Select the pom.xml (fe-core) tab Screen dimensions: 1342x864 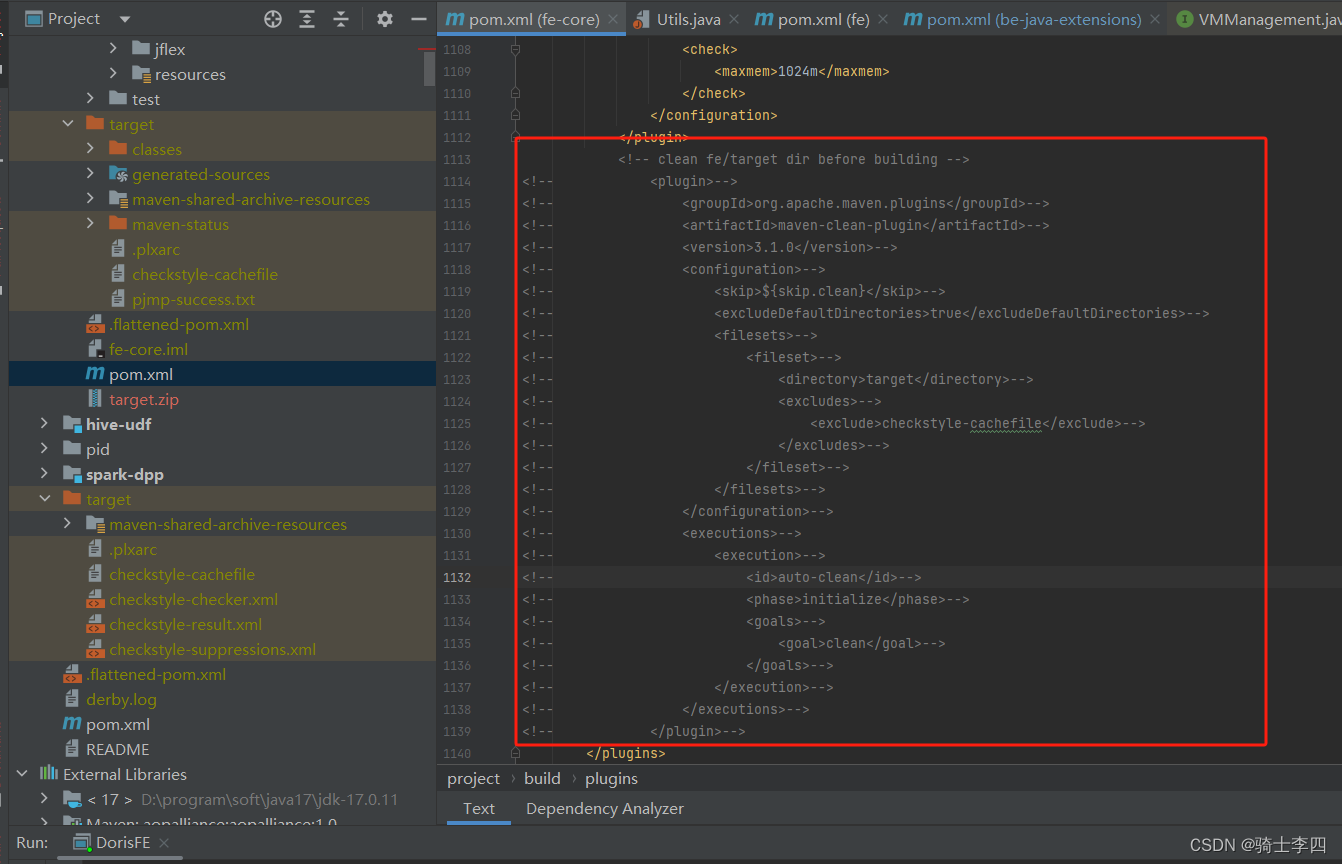point(532,19)
